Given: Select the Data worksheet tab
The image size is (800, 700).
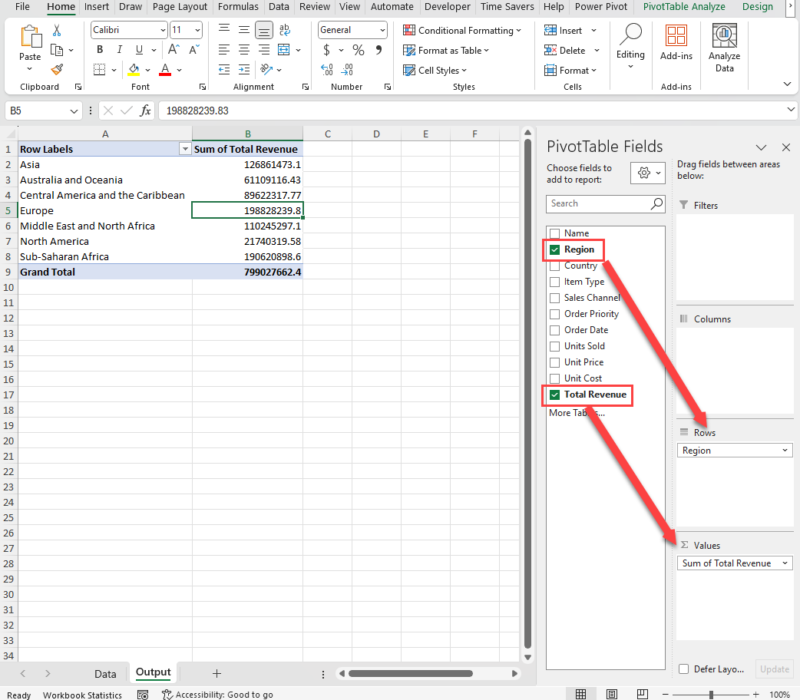Looking at the screenshot, I should tap(105, 673).
